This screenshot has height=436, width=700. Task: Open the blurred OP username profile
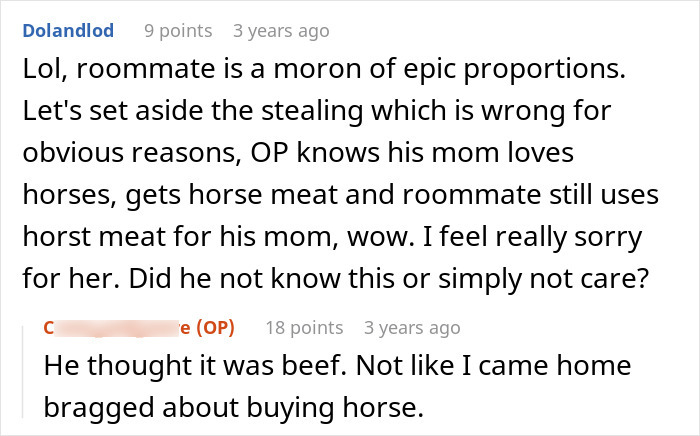(x=112, y=327)
